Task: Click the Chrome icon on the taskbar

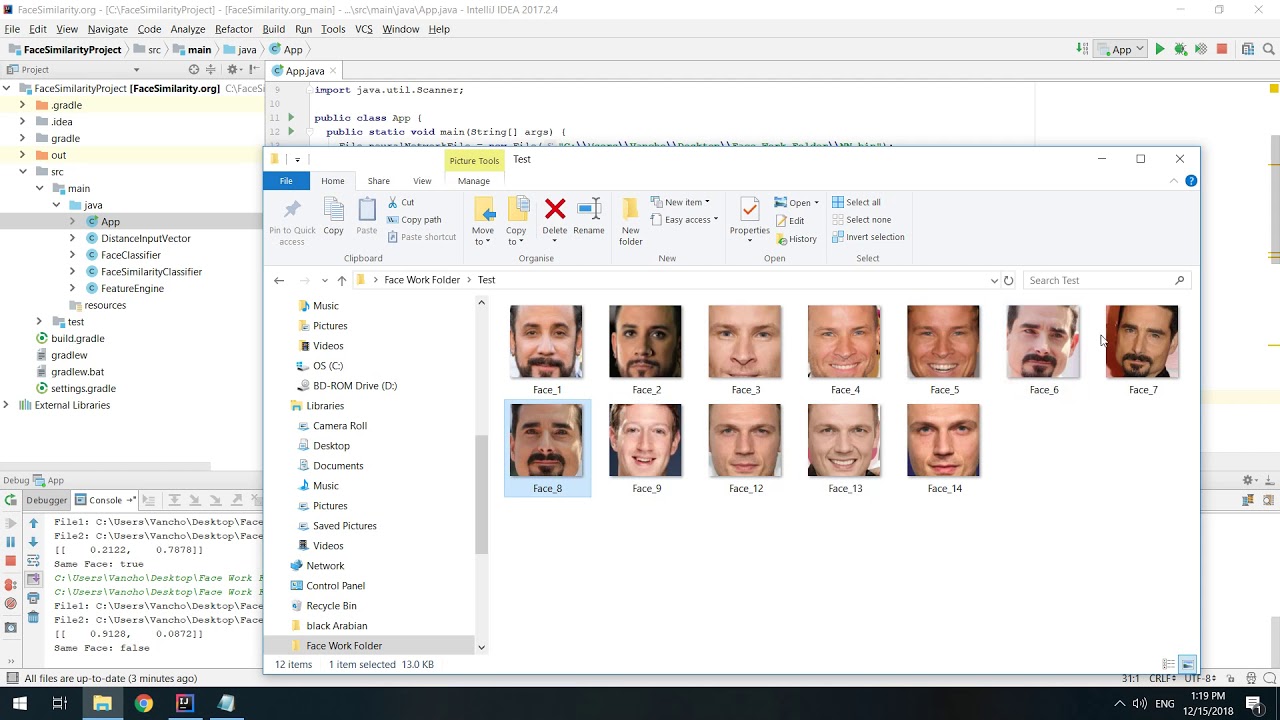Action: tap(143, 703)
